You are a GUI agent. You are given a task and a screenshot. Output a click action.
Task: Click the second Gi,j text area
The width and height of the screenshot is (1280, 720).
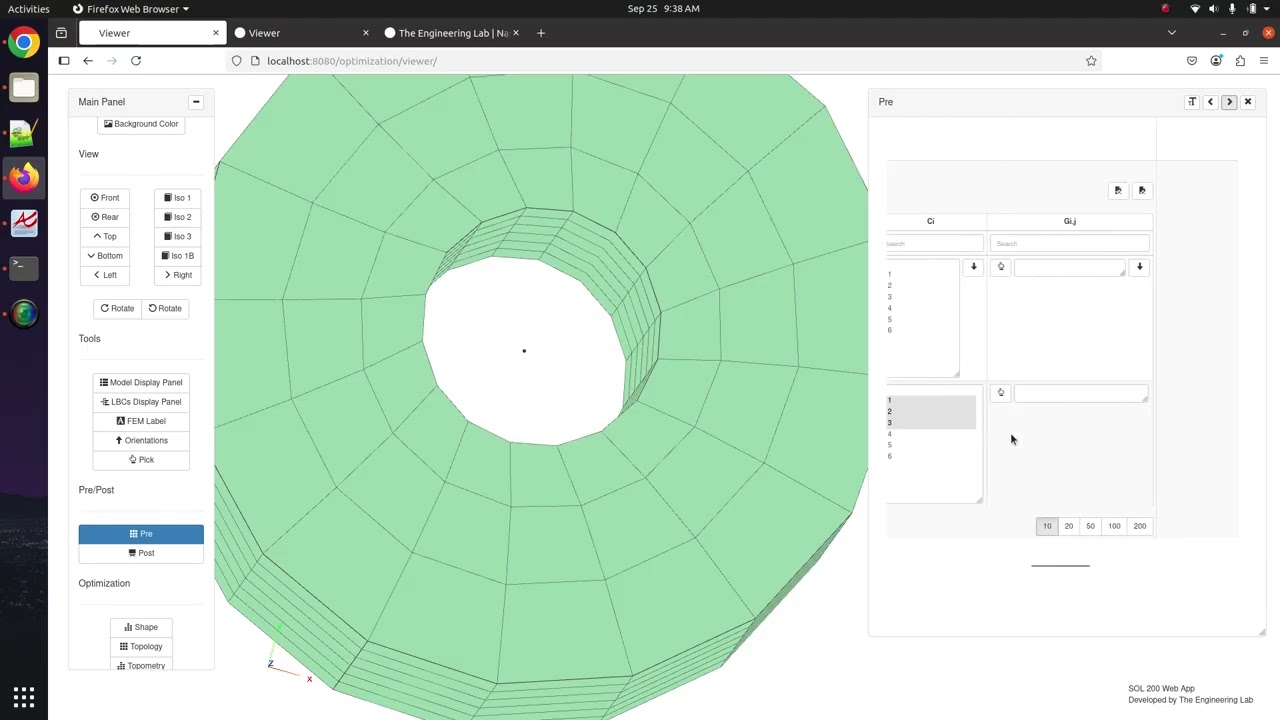click(1081, 393)
